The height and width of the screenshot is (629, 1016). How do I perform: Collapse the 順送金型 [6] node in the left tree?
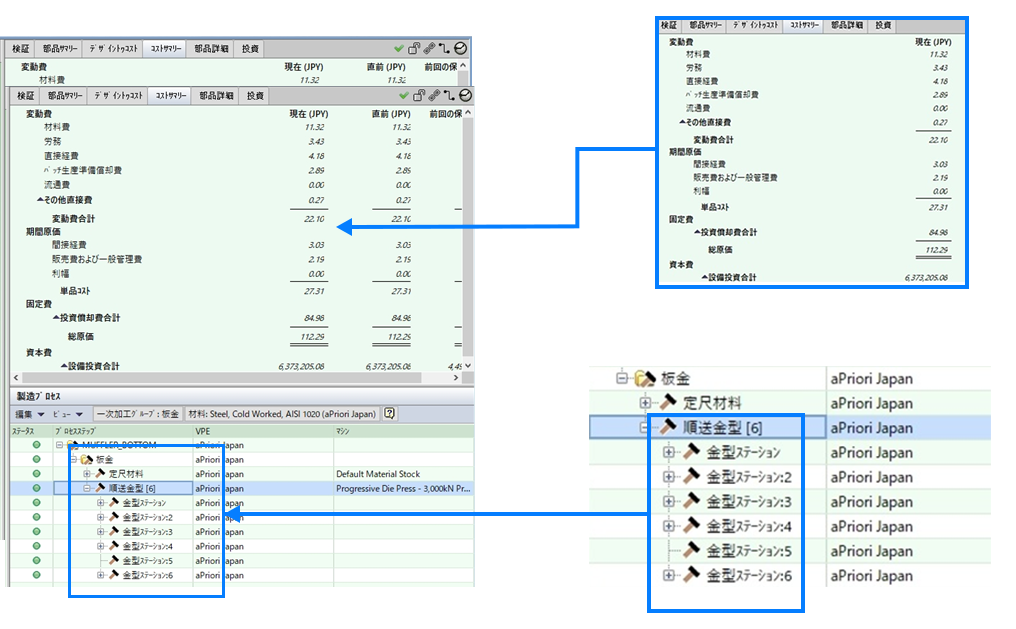point(87,488)
